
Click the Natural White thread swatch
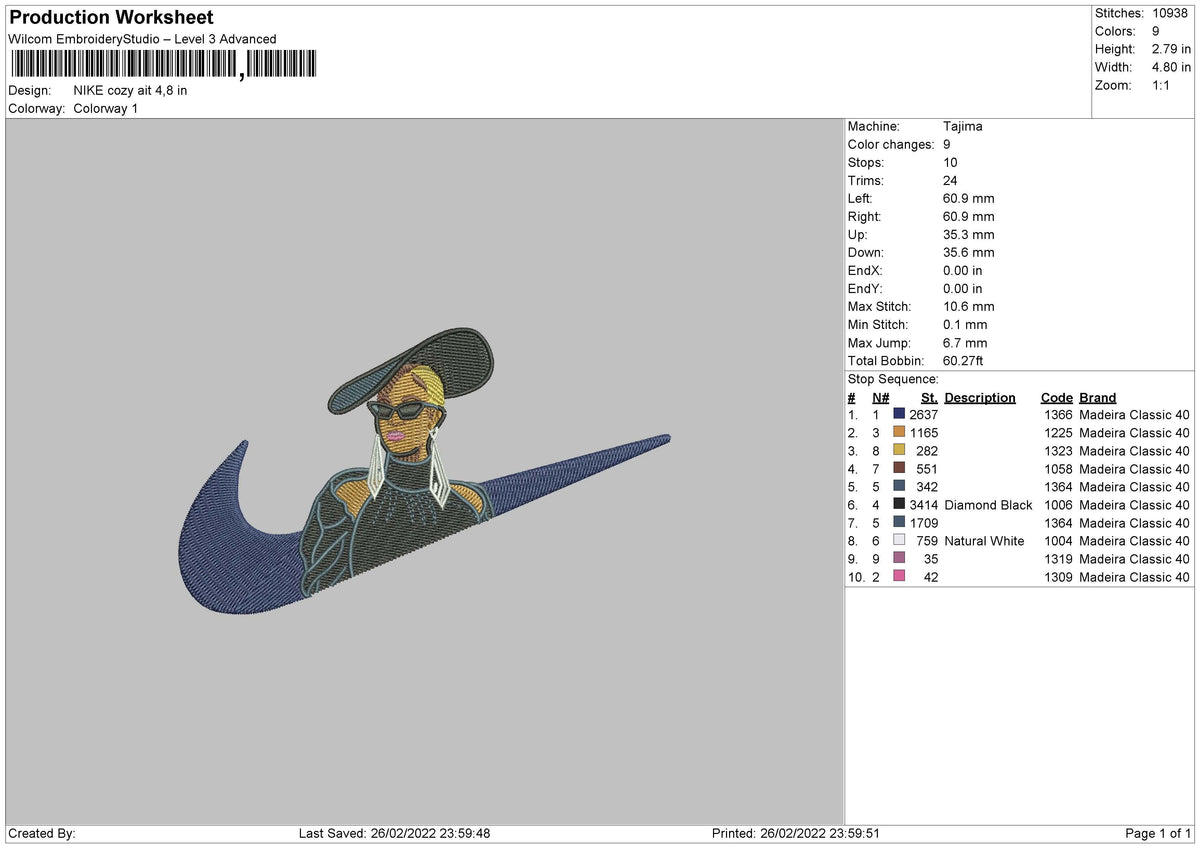click(x=899, y=541)
